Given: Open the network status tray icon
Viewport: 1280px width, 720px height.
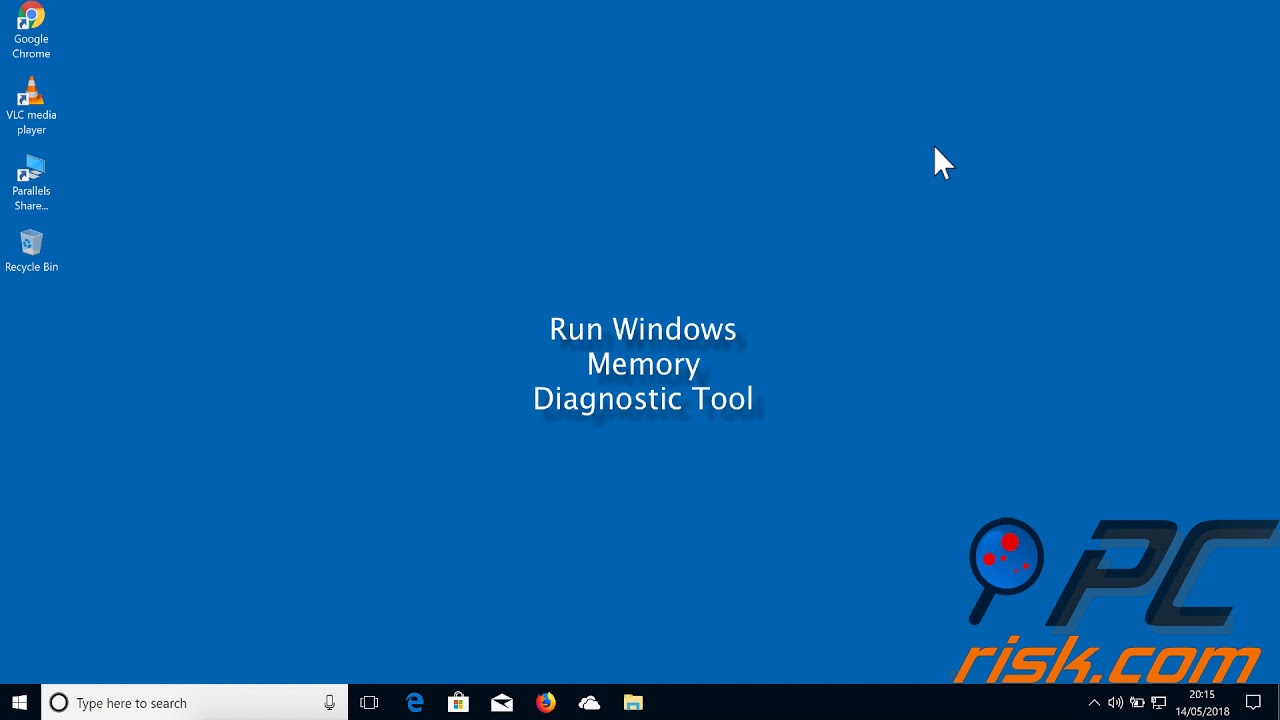Looking at the screenshot, I should 1159,703.
